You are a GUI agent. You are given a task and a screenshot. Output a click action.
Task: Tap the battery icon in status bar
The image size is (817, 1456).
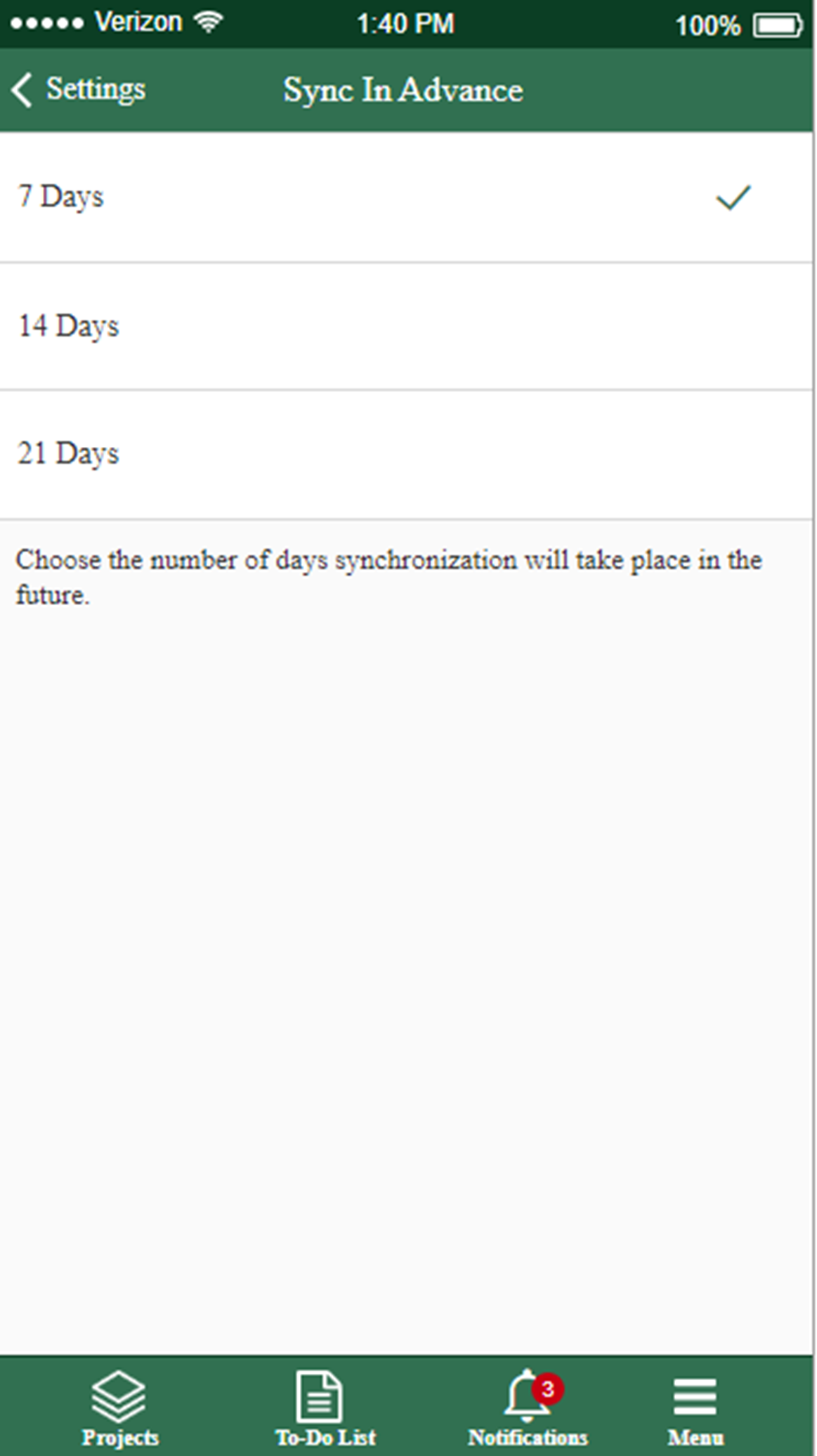tap(777, 26)
